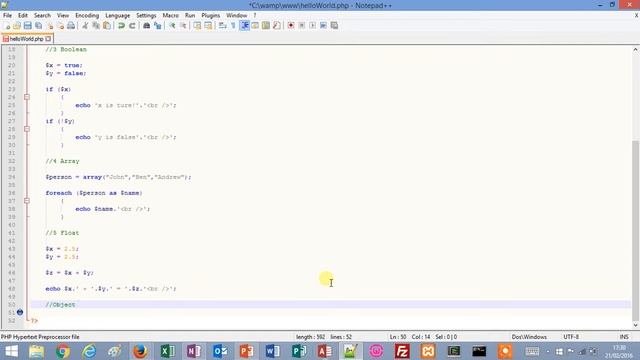This screenshot has height=360, width=640.
Task: Click the Paste toolbar icon
Action: click(107, 26)
